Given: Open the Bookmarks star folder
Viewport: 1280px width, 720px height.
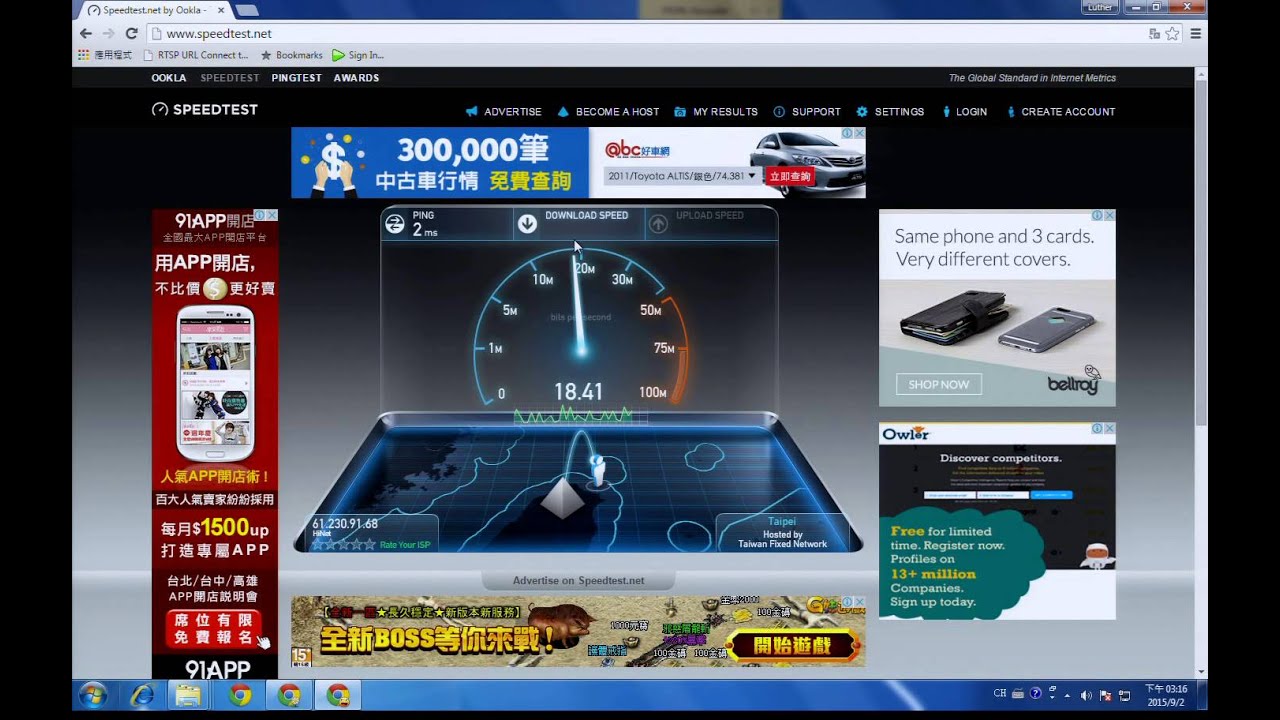Looking at the screenshot, I should (291, 55).
